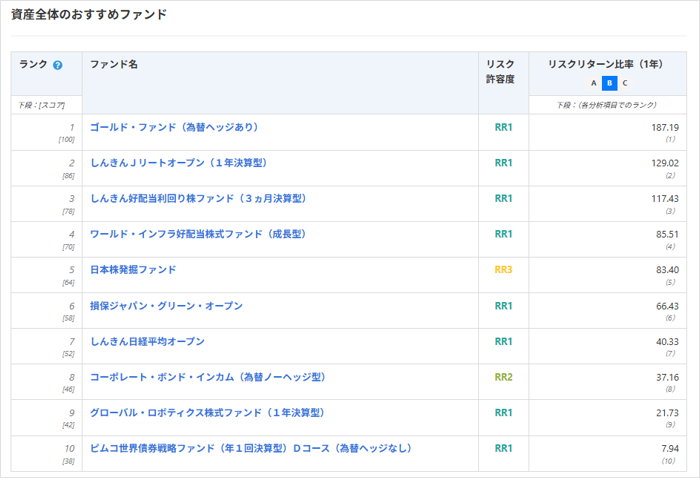Click RR3 badge for 日本株発掘ファンド
This screenshot has width=700, height=478.
503,270
